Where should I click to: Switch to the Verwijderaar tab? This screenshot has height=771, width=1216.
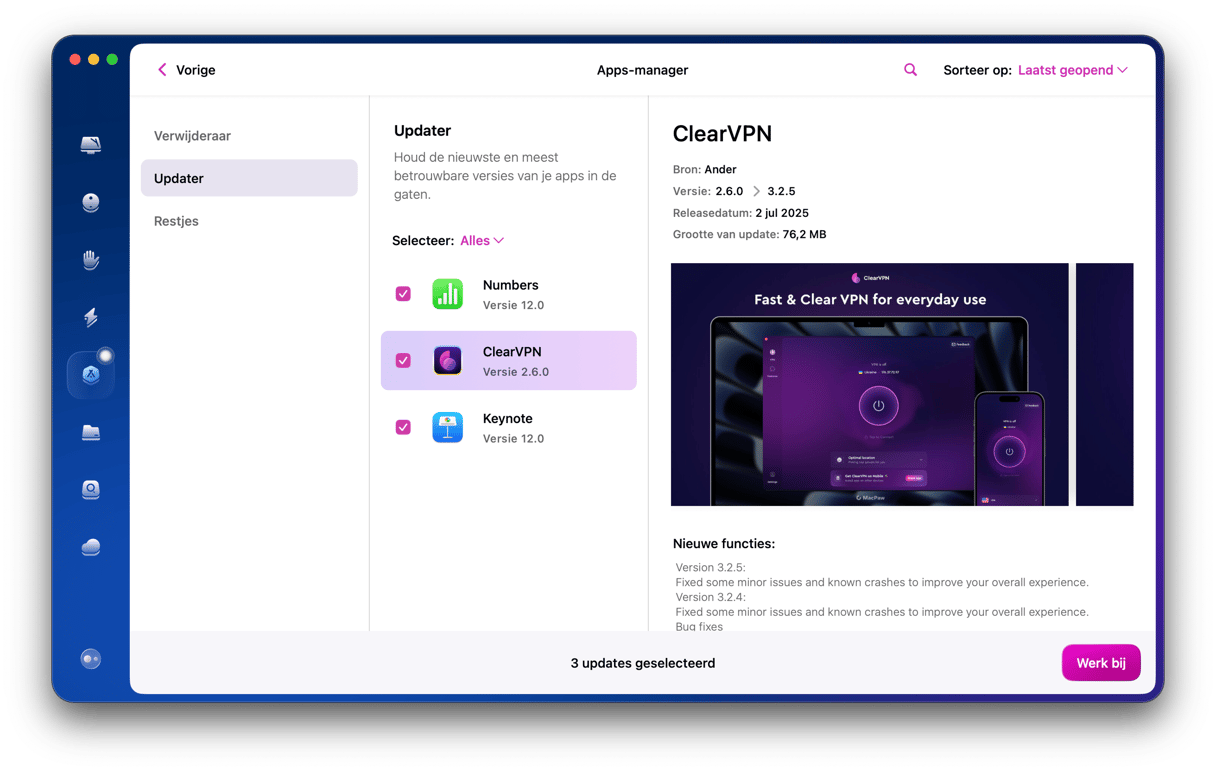pos(192,136)
